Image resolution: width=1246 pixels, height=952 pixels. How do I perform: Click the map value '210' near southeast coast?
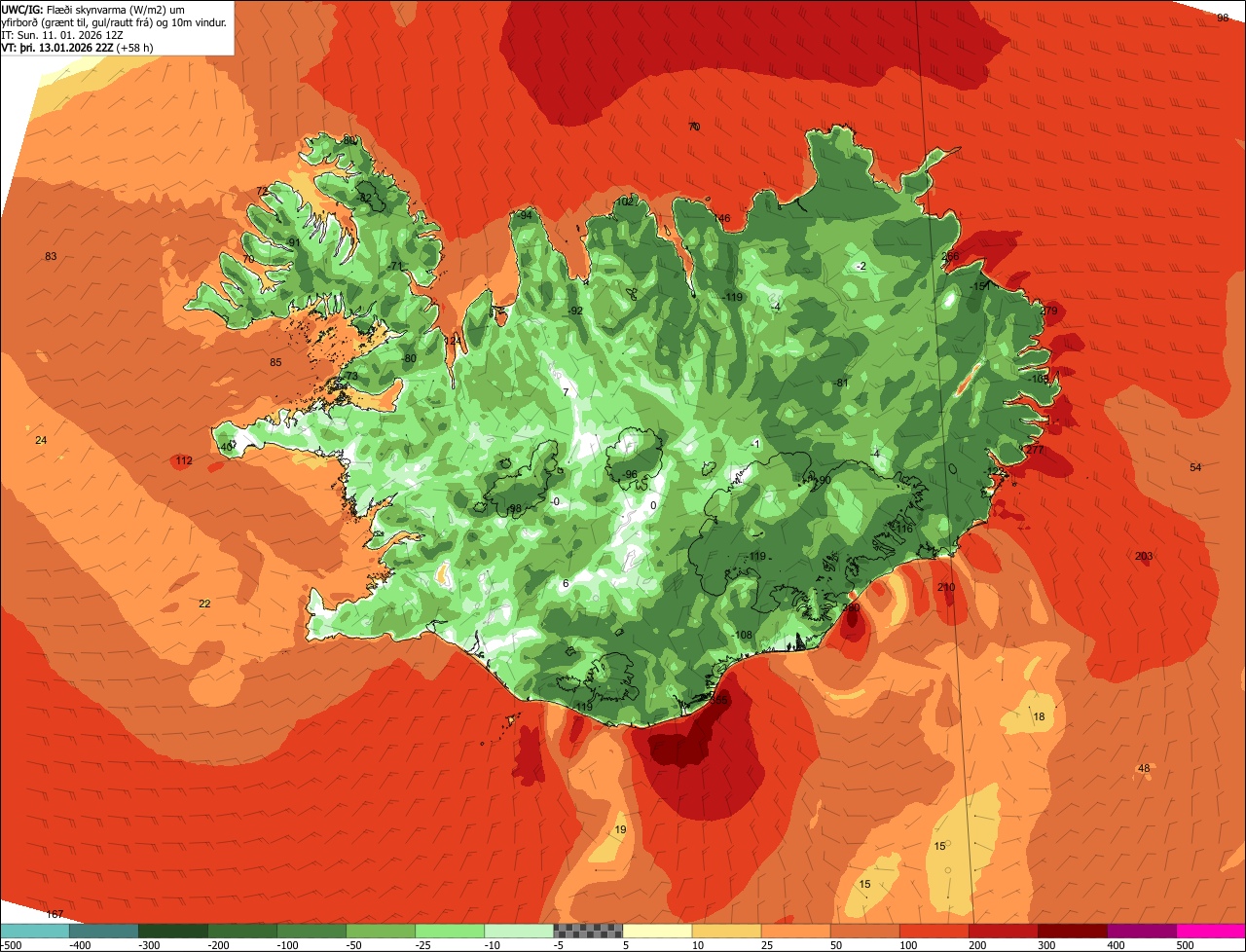[946, 587]
